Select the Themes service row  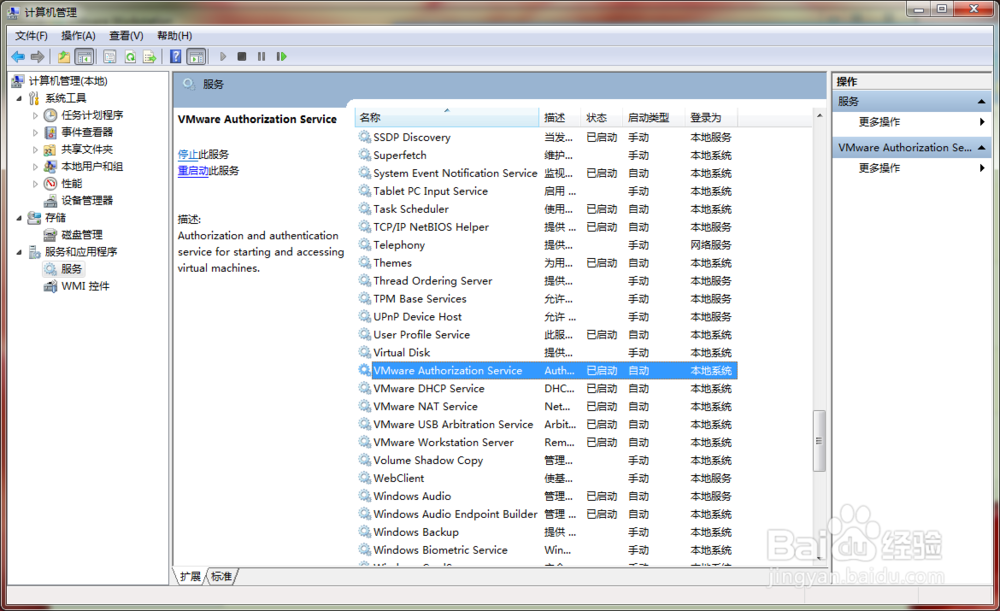pos(547,263)
